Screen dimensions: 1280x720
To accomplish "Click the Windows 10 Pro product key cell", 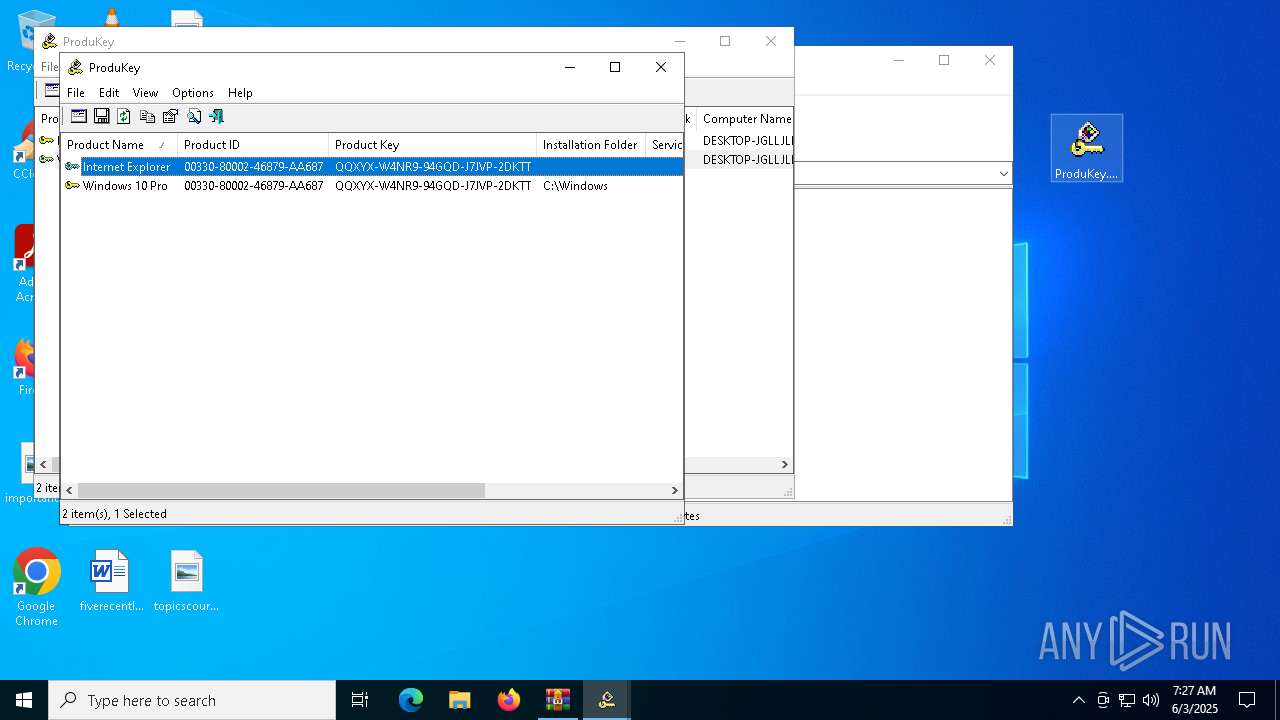I will tap(433, 186).
